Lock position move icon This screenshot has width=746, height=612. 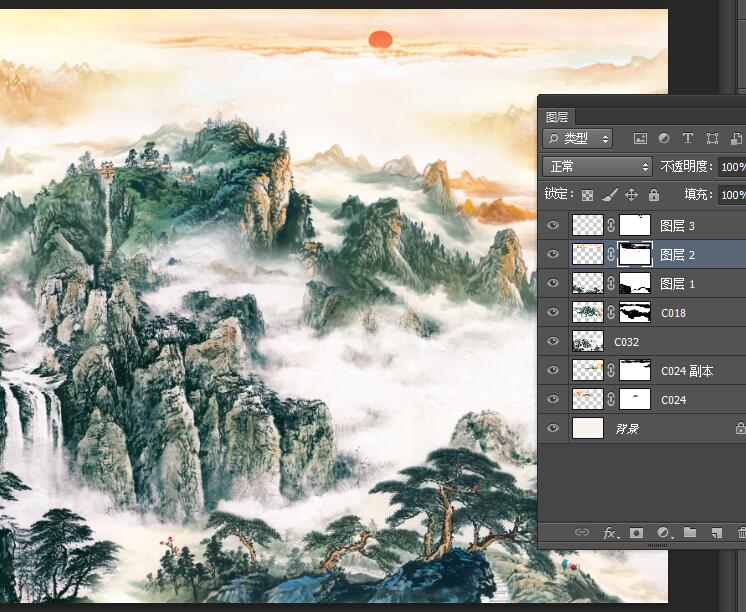click(x=631, y=194)
